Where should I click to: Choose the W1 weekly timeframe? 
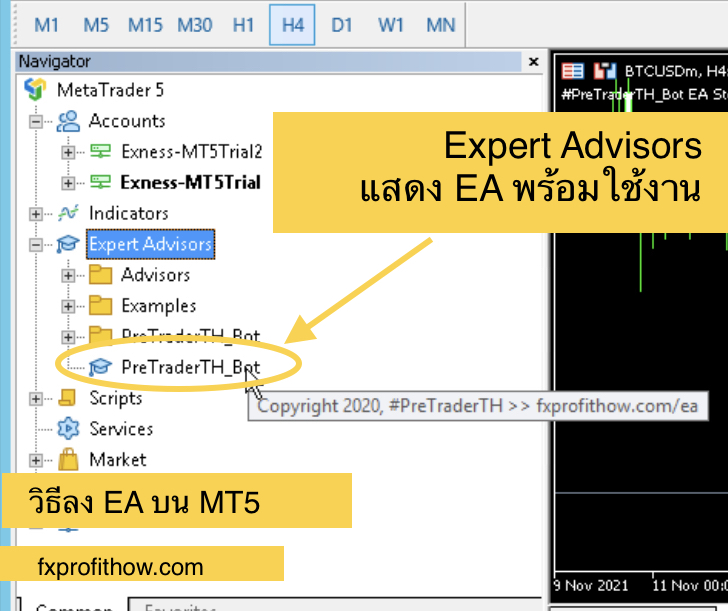[391, 25]
